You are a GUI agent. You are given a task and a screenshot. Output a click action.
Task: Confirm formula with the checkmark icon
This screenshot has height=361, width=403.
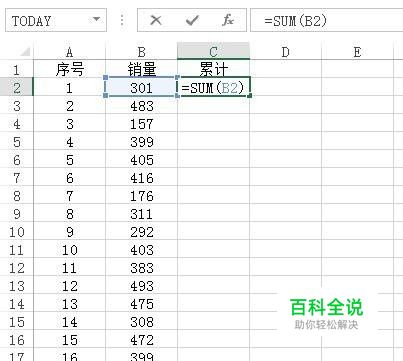[x=192, y=21]
